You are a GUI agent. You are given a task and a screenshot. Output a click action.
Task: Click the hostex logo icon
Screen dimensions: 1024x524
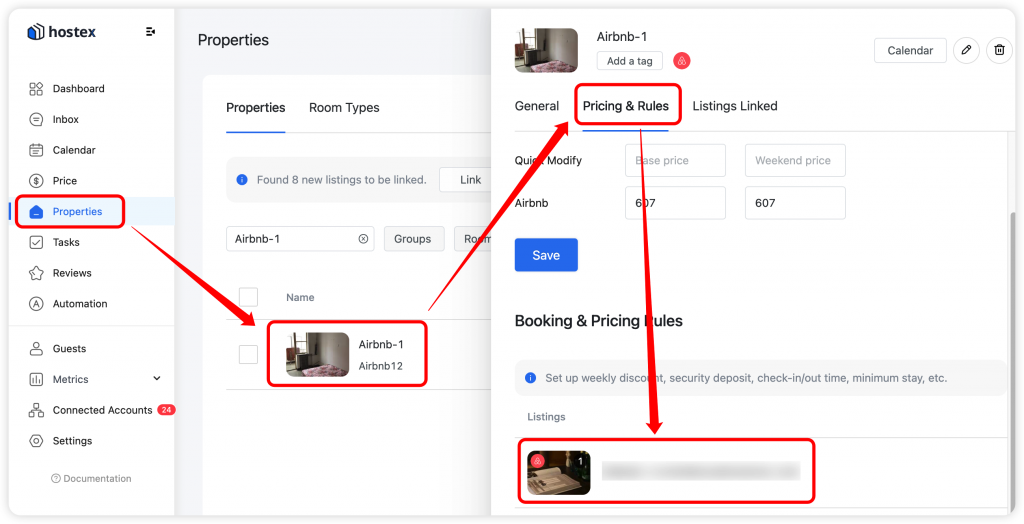coord(36,31)
